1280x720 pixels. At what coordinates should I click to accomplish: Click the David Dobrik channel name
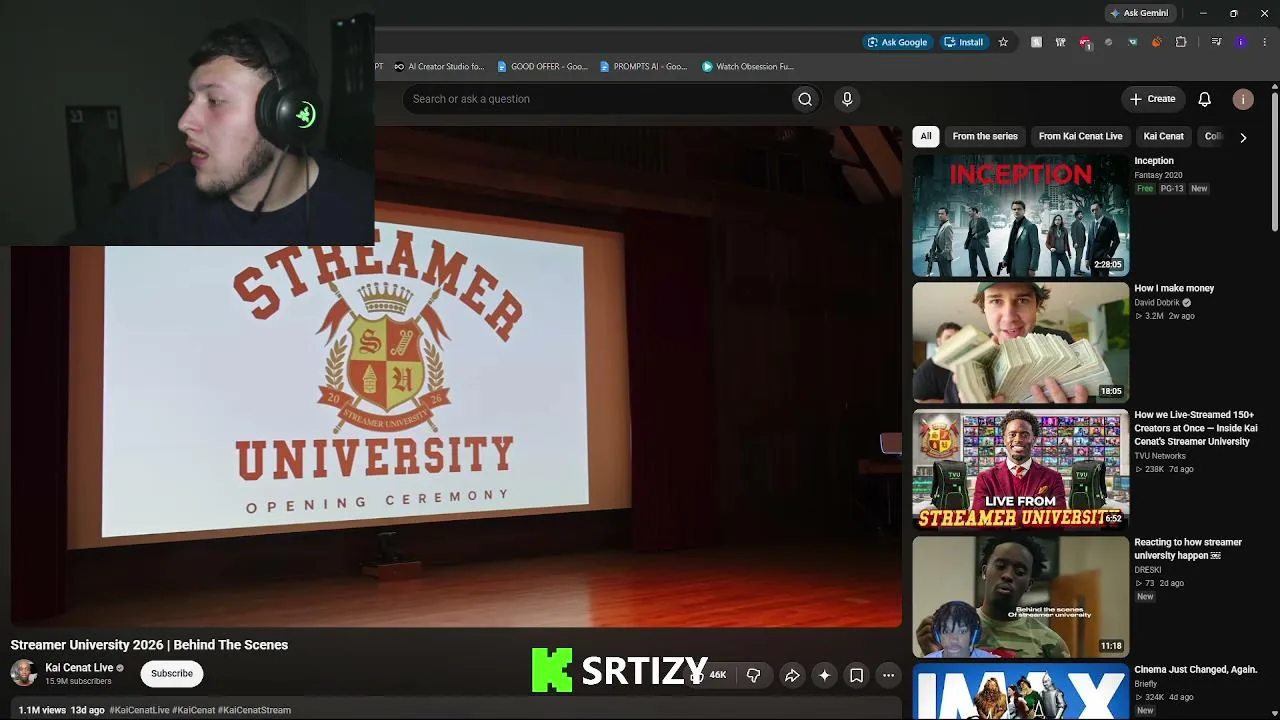pyautogui.click(x=1157, y=303)
